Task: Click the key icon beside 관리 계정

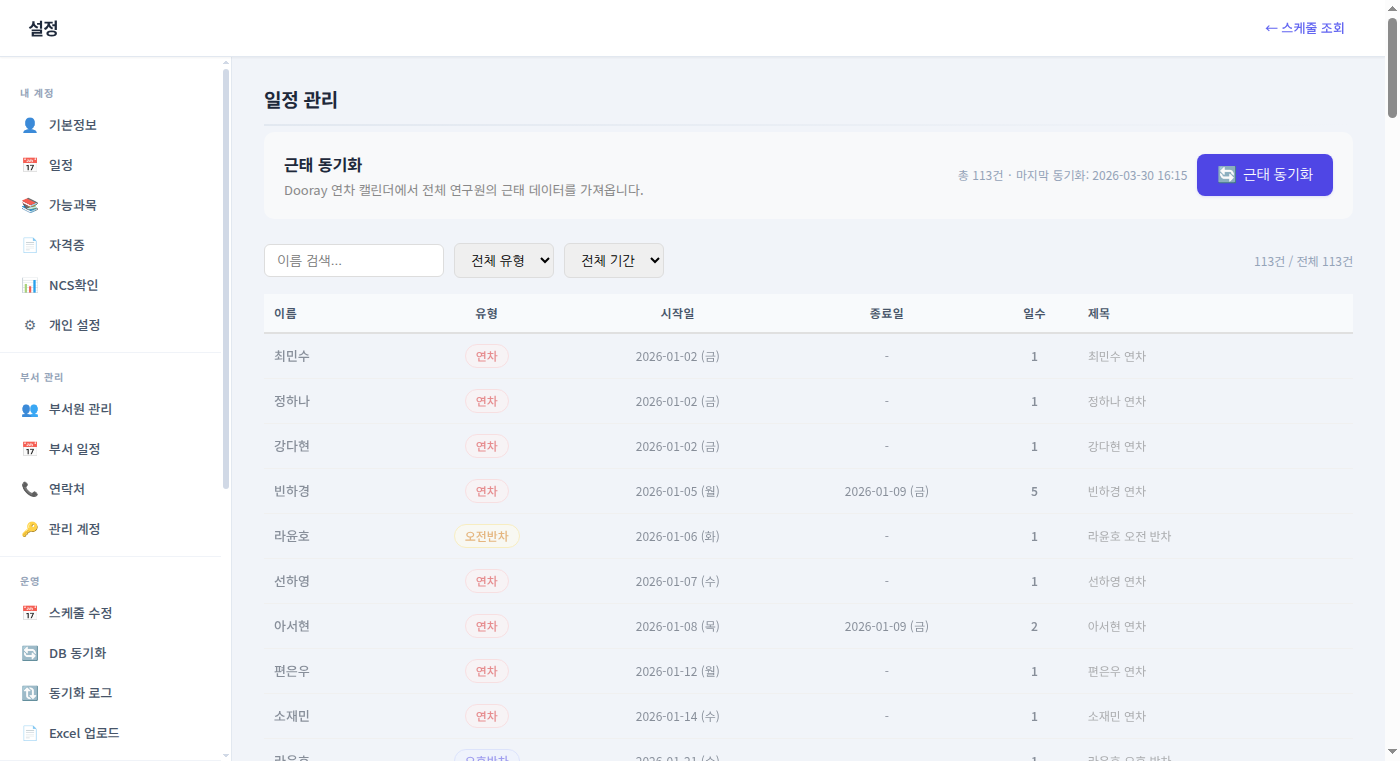Action: click(30, 529)
